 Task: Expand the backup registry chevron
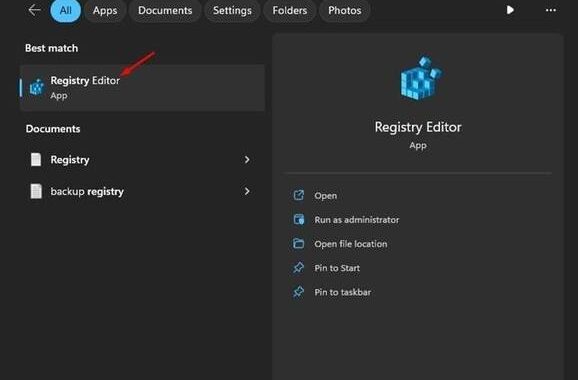tap(247, 191)
